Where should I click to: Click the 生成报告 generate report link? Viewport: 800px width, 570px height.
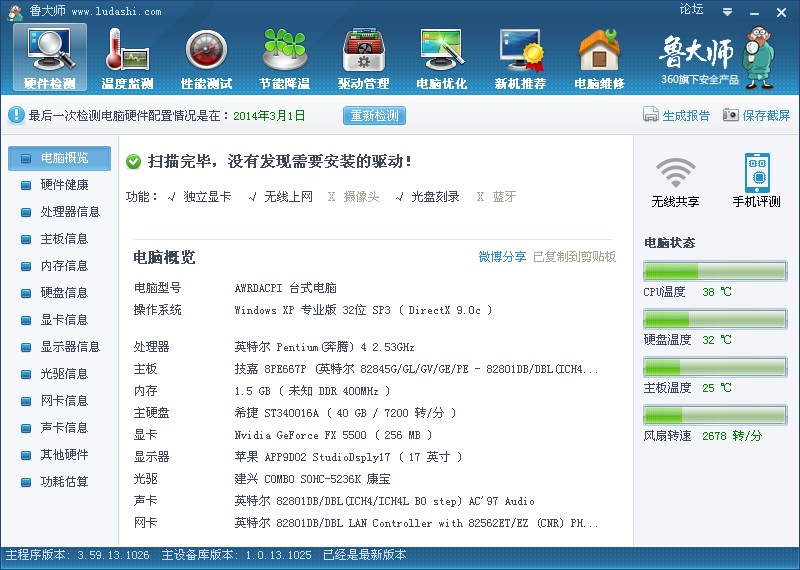tap(676, 116)
